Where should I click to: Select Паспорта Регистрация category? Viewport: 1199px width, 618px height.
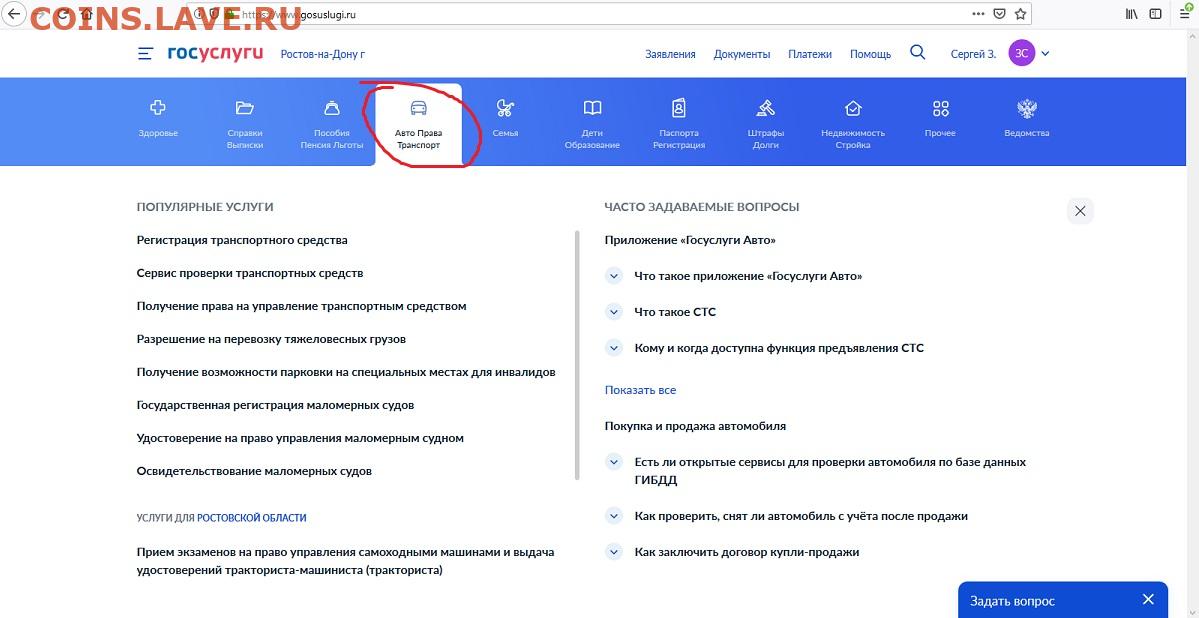coord(678,125)
